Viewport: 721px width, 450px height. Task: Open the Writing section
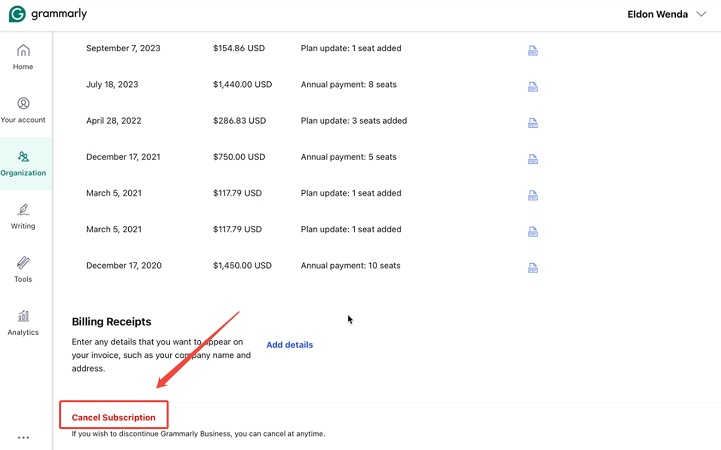23,216
